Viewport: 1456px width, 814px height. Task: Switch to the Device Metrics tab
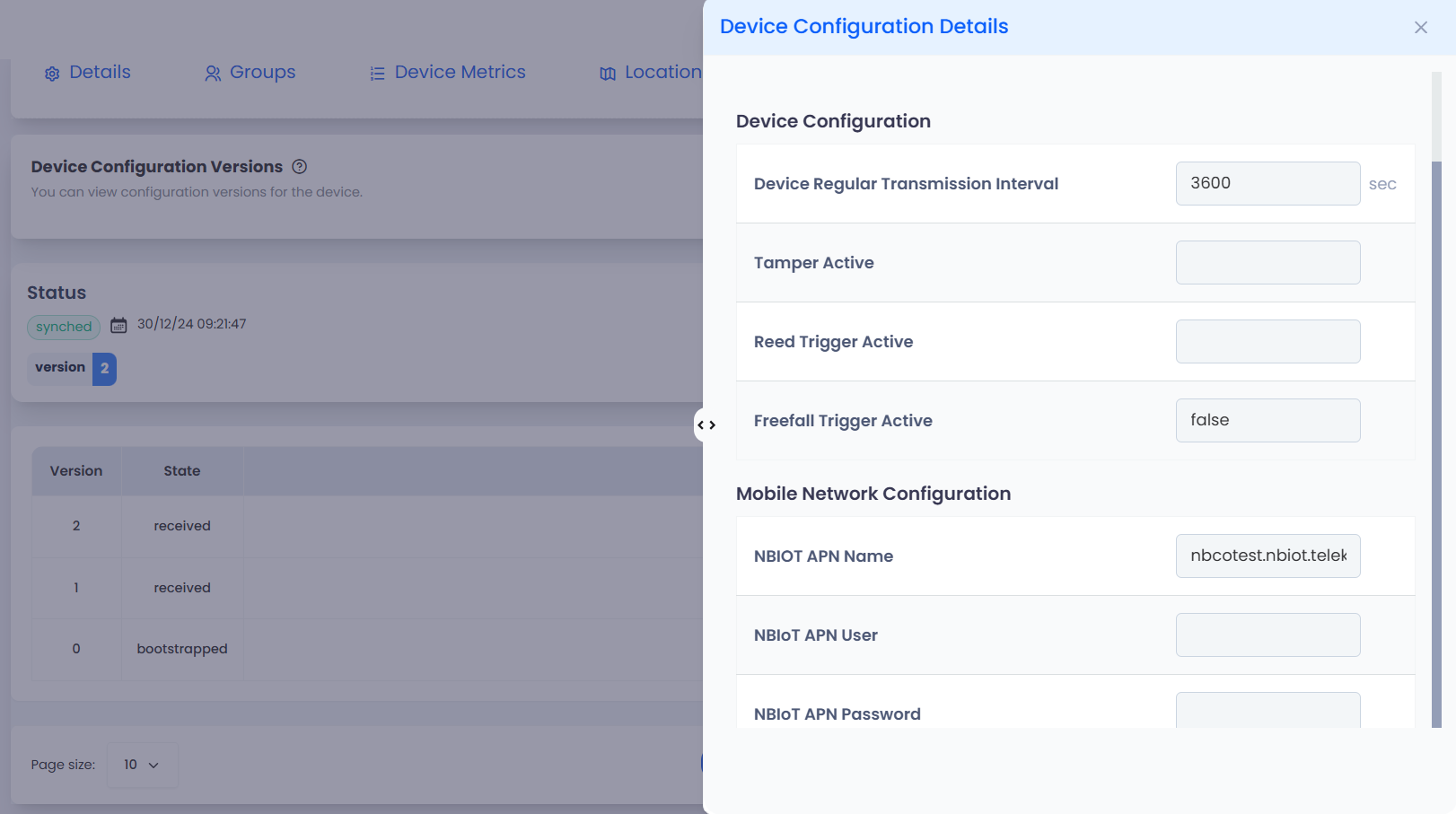tap(460, 73)
